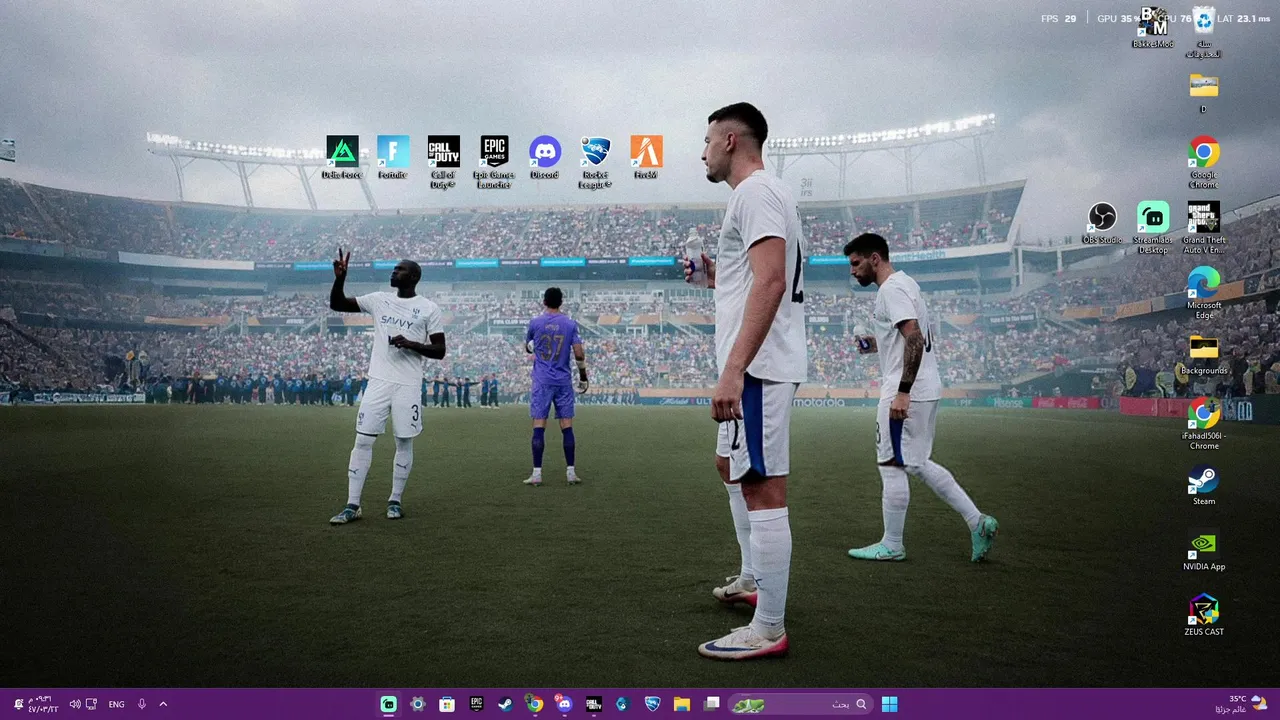
Task: Open the microphone tray icon
Action: (142, 704)
